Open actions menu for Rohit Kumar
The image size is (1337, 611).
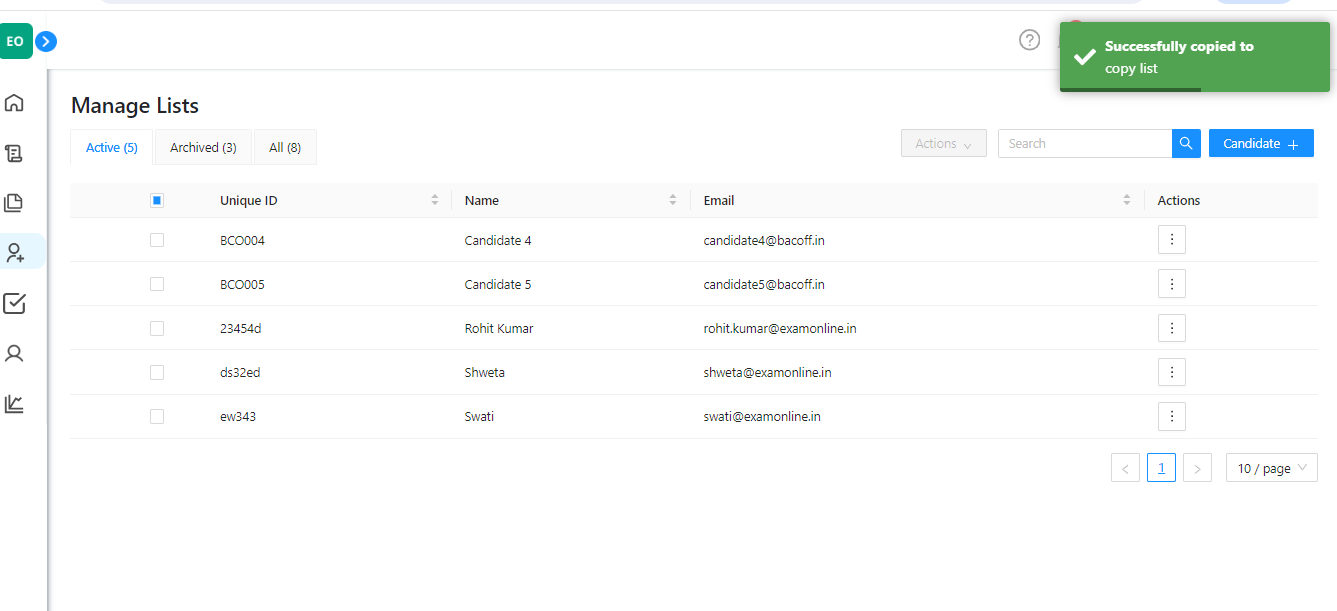click(1172, 328)
